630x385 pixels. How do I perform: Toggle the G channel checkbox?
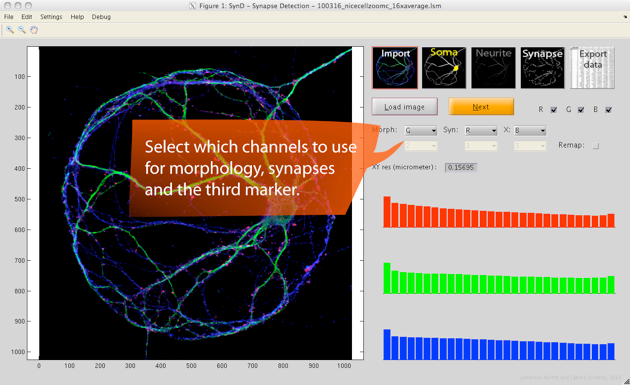[x=581, y=110]
